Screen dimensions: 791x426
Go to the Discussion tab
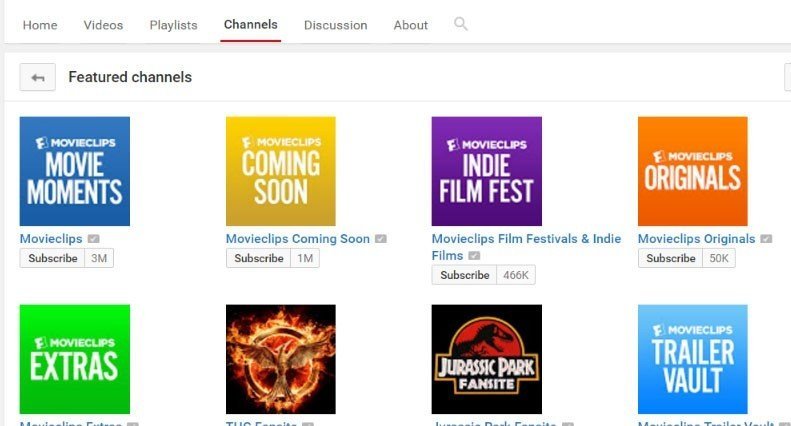pyautogui.click(x=335, y=25)
